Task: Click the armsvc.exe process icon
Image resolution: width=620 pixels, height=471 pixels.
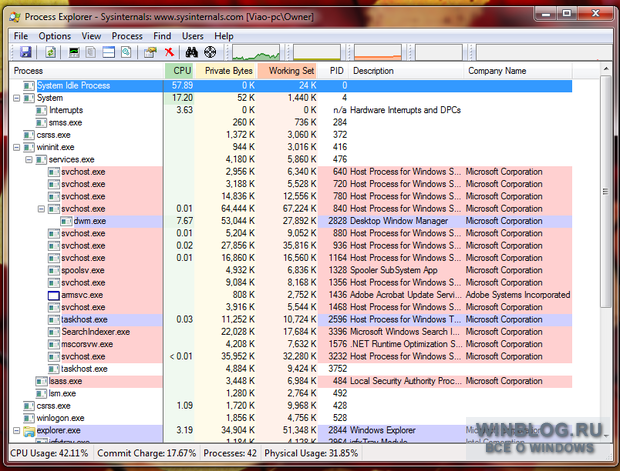Action: pyautogui.click(x=53, y=295)
